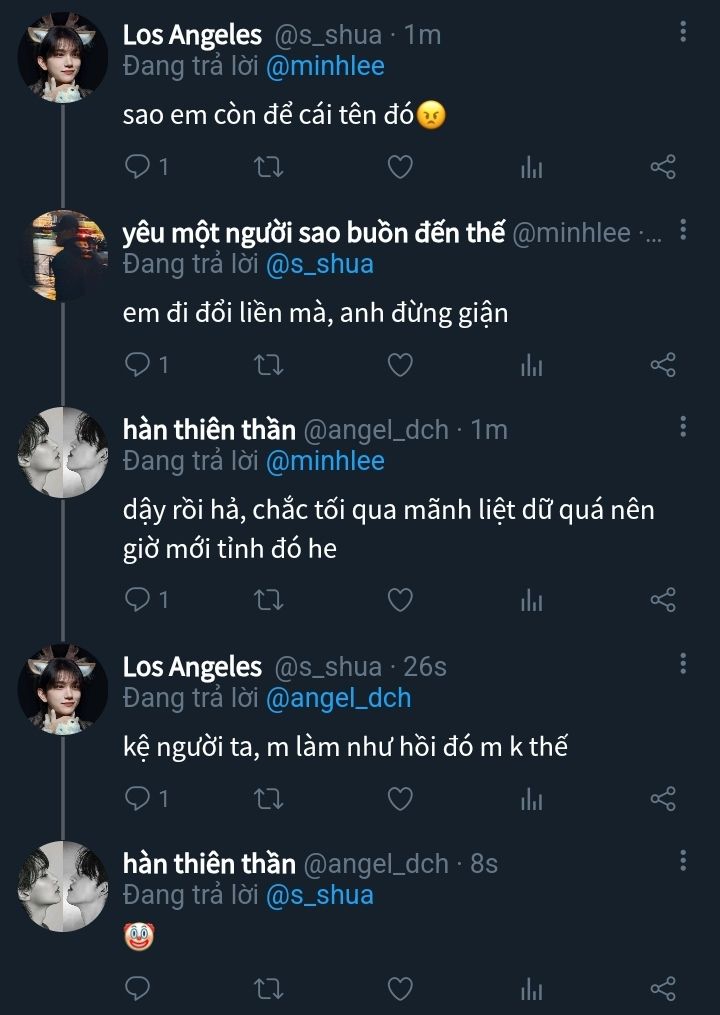Image resolution: width=720 pixels, height=1015 pixels.
Task: Like the first Los Angeles tweet
Action: pos(400,167)
